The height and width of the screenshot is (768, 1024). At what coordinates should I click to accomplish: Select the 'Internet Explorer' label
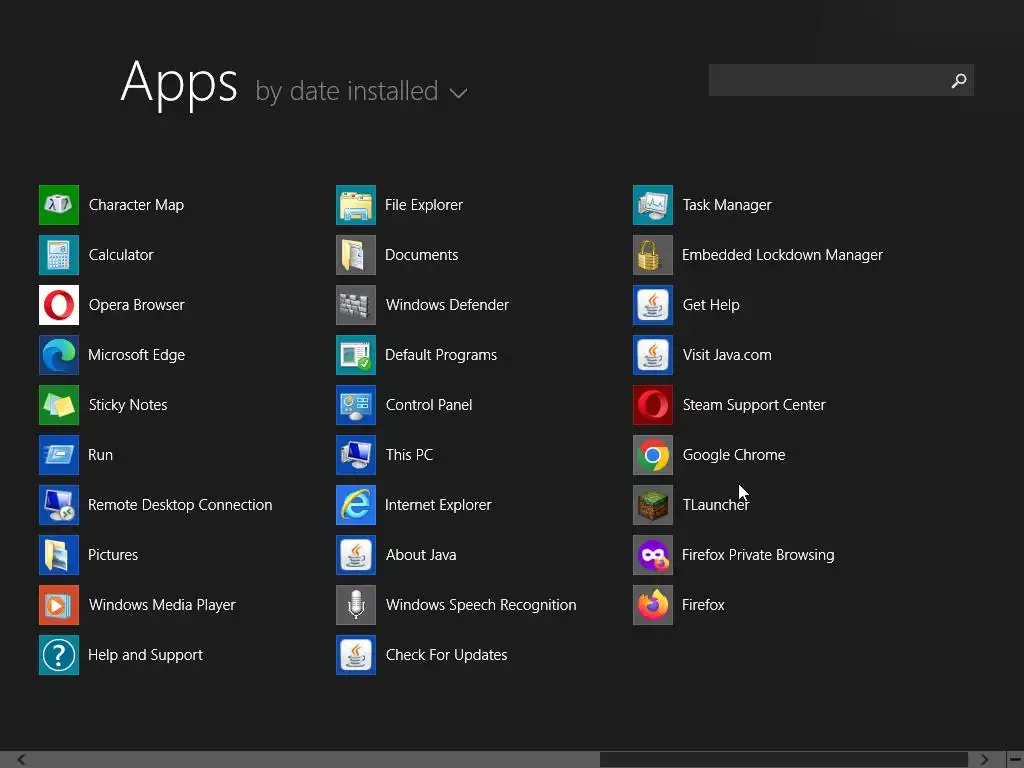click(x=438, y=505)
